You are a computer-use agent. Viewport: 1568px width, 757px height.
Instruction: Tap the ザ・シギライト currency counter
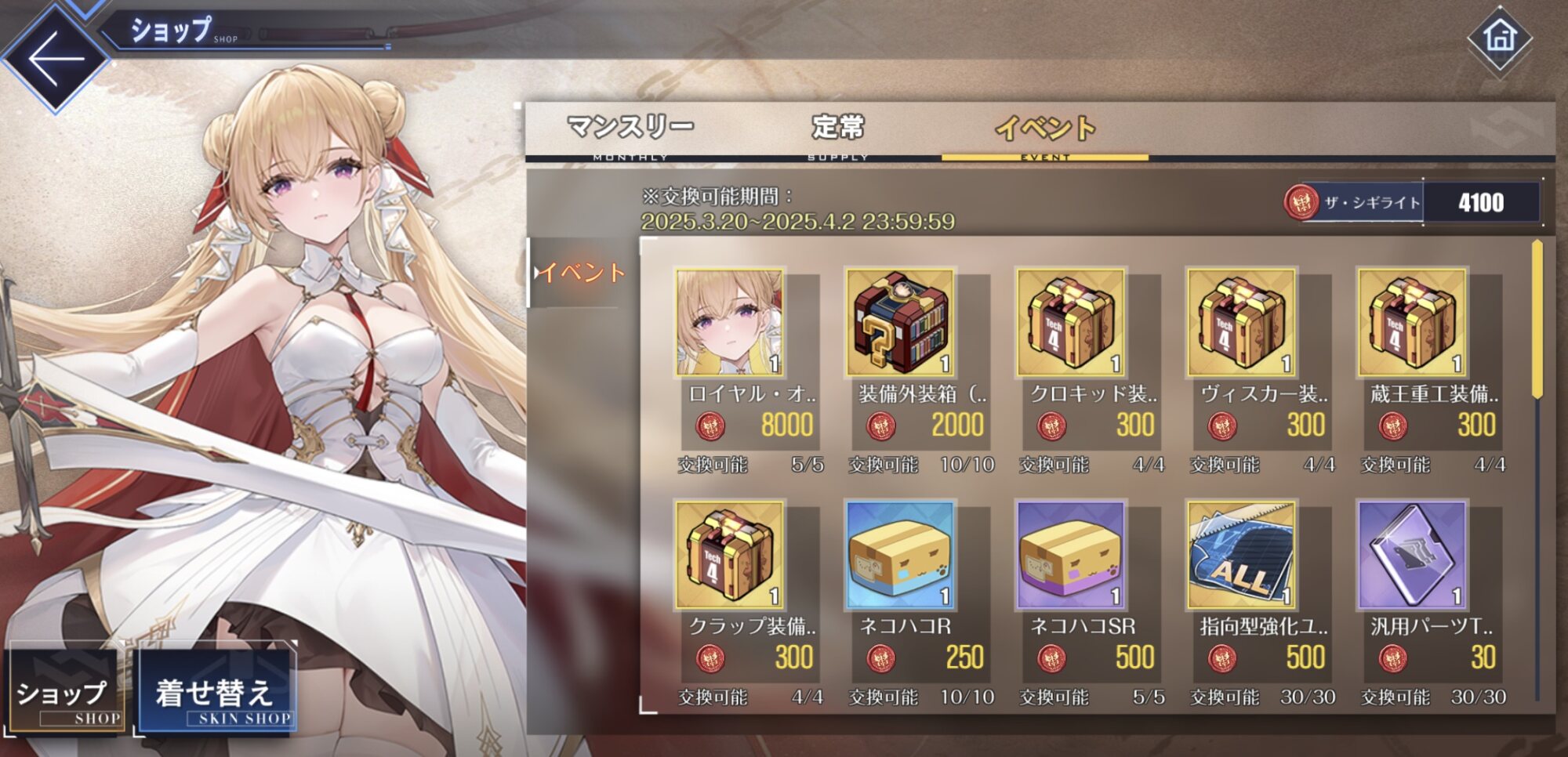(1413, 202)
